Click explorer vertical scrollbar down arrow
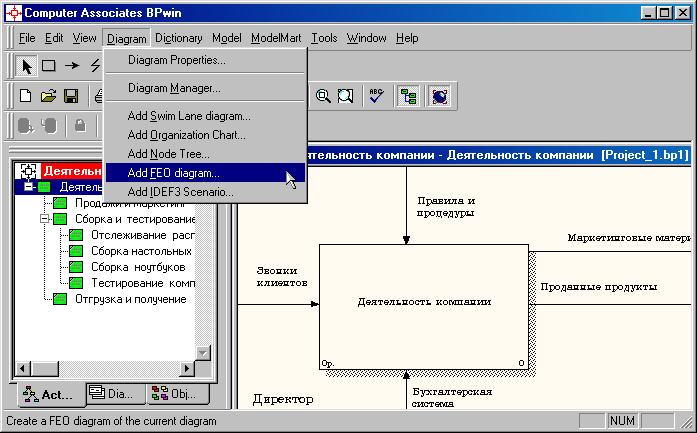The height and width of the screenshot is (433, 697). (203, 353)
